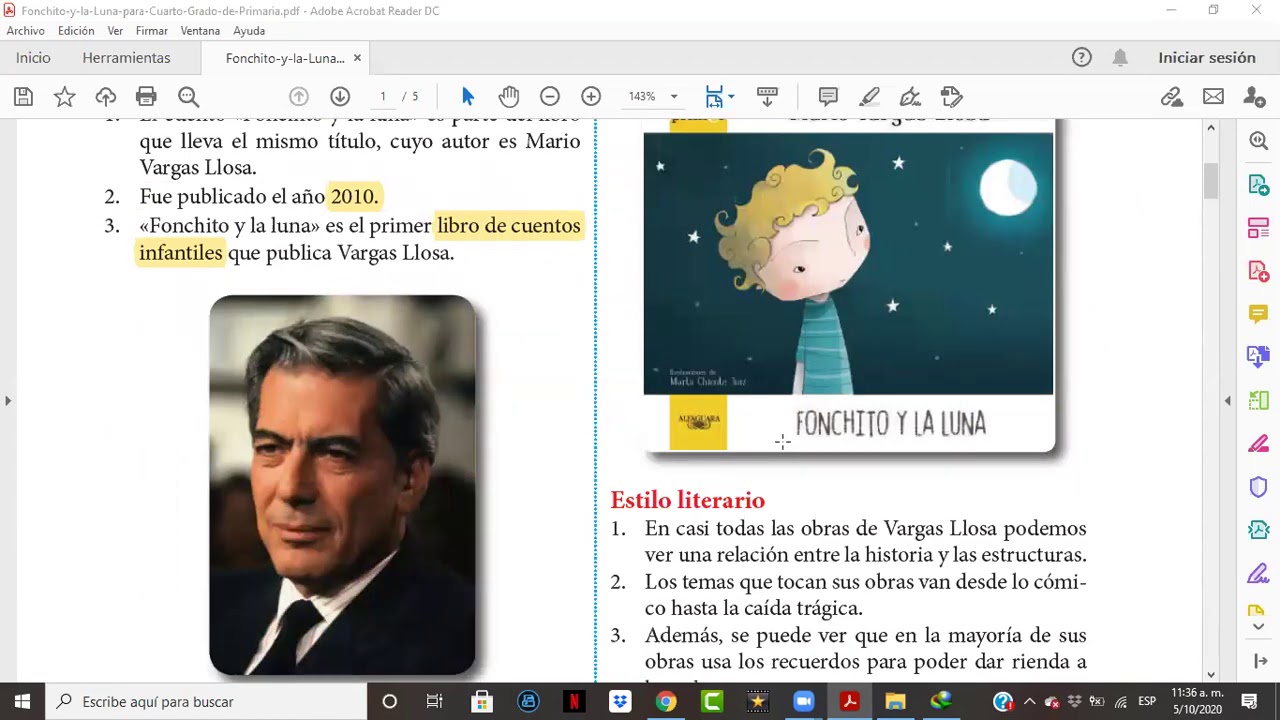Click the Estilo literario heading
Viewport: 1280px width, 720px height.
click(x=688, y=500)
